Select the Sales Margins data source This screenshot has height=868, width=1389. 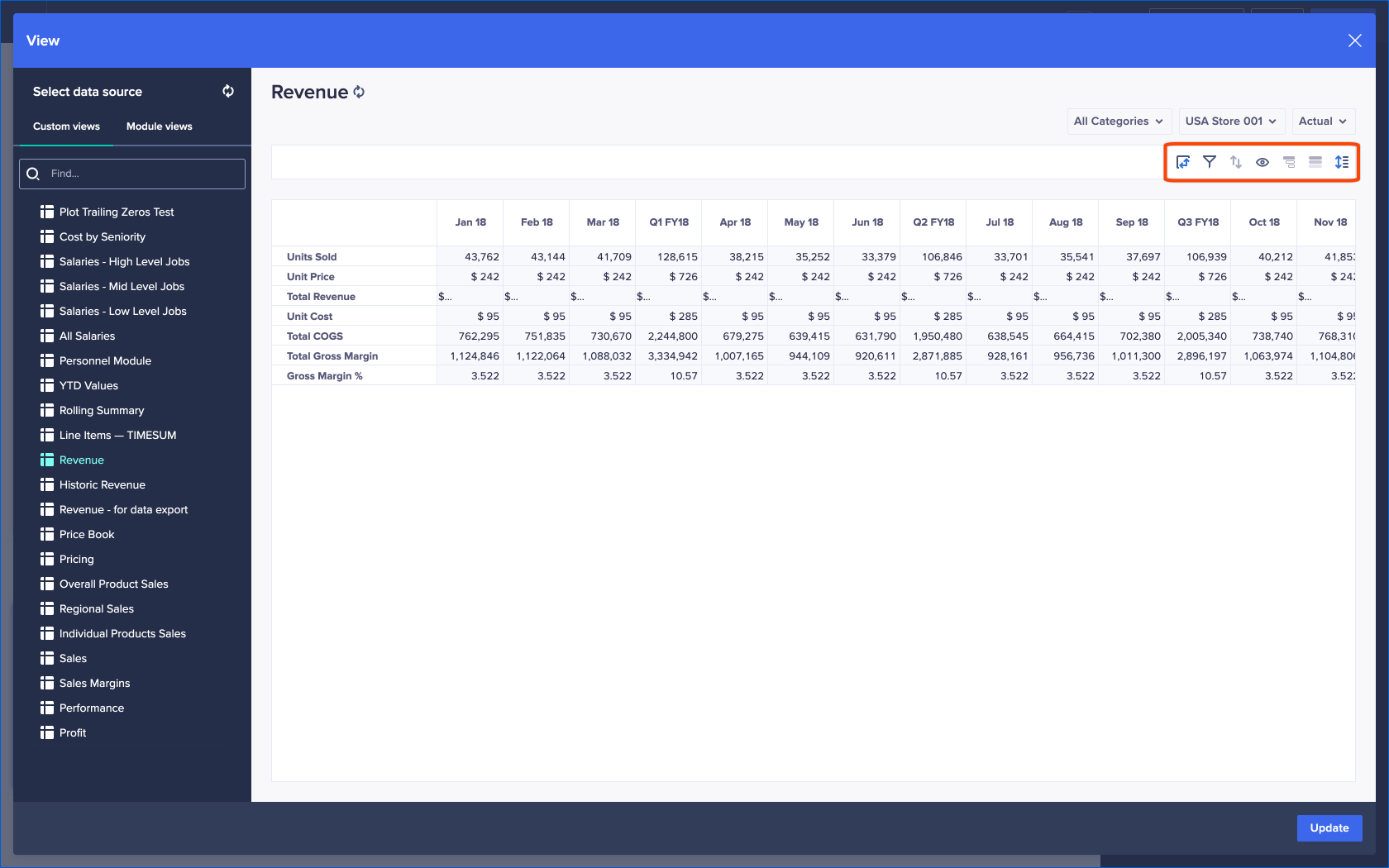coord(94,683)
